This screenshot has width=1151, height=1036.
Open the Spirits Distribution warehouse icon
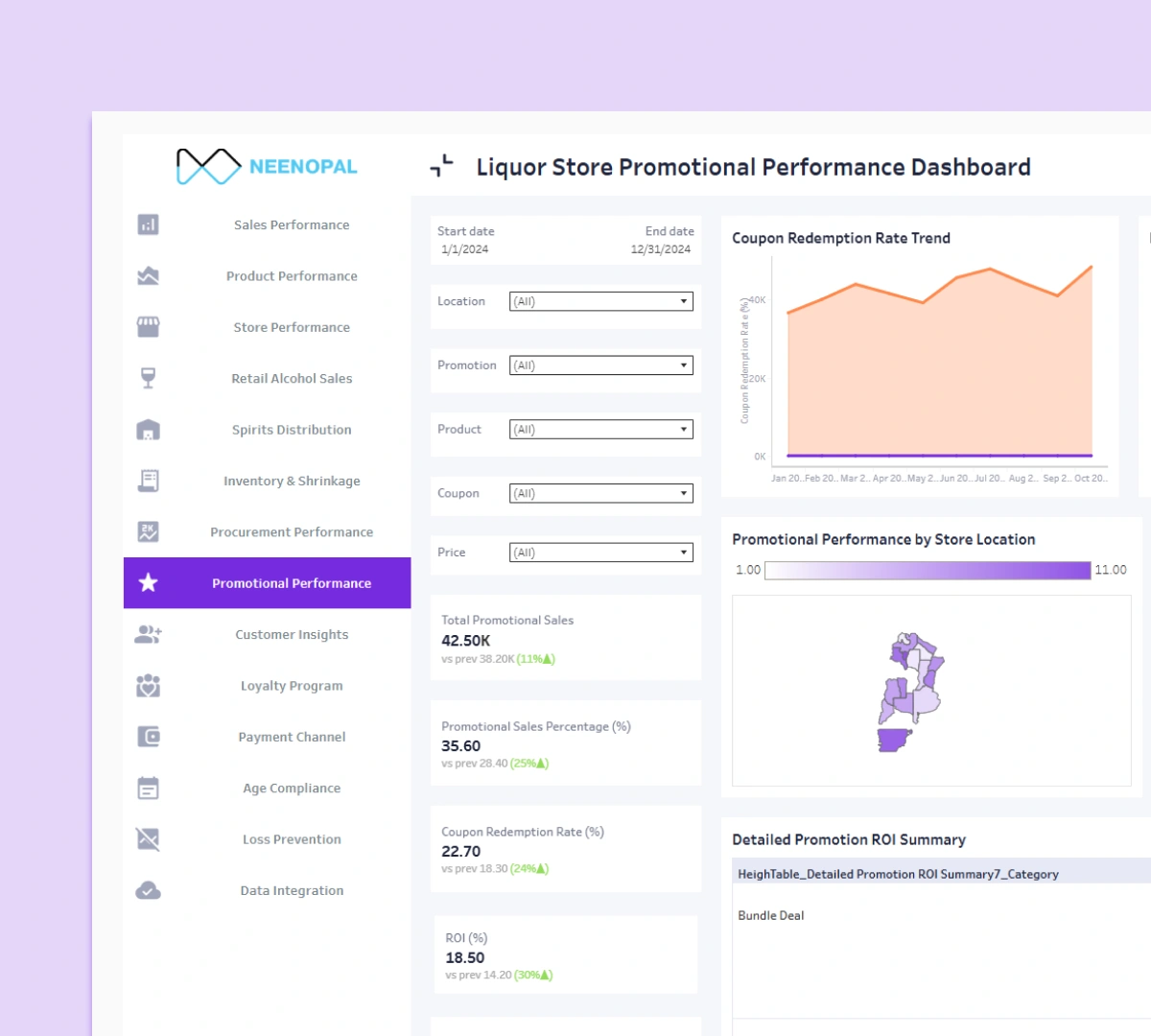(x=148, y=429)
